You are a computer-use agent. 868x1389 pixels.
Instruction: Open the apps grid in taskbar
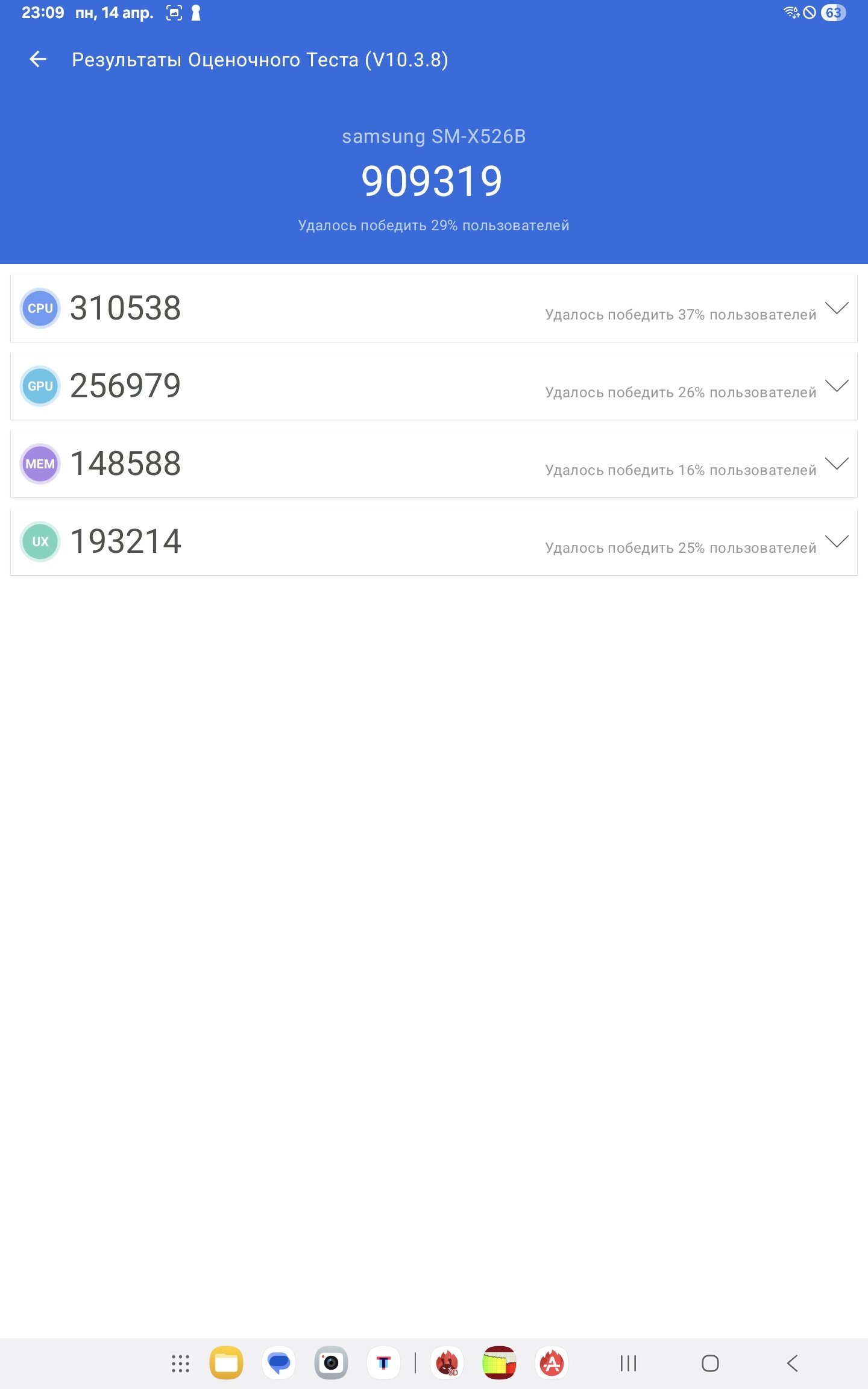(x=180, y=1363)
